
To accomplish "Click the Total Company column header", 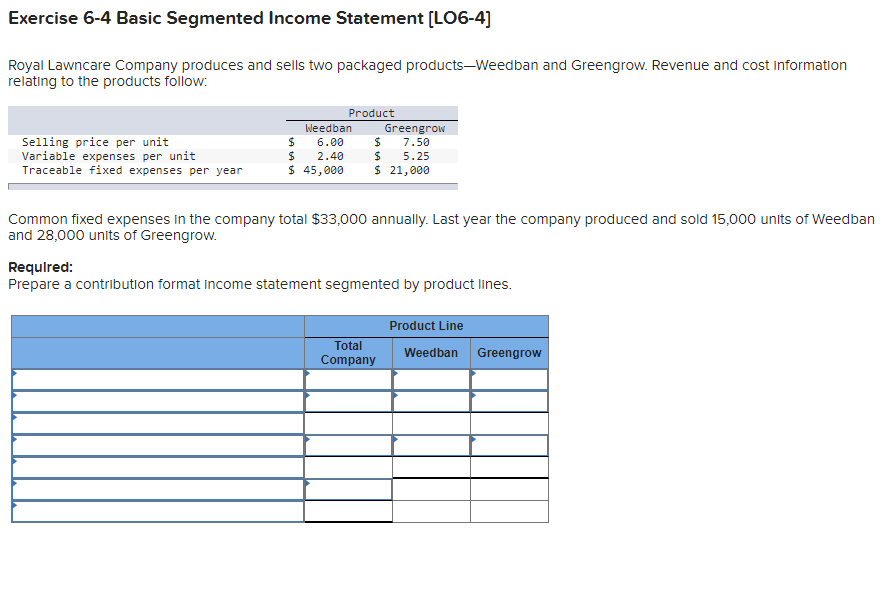I will 348,352.
